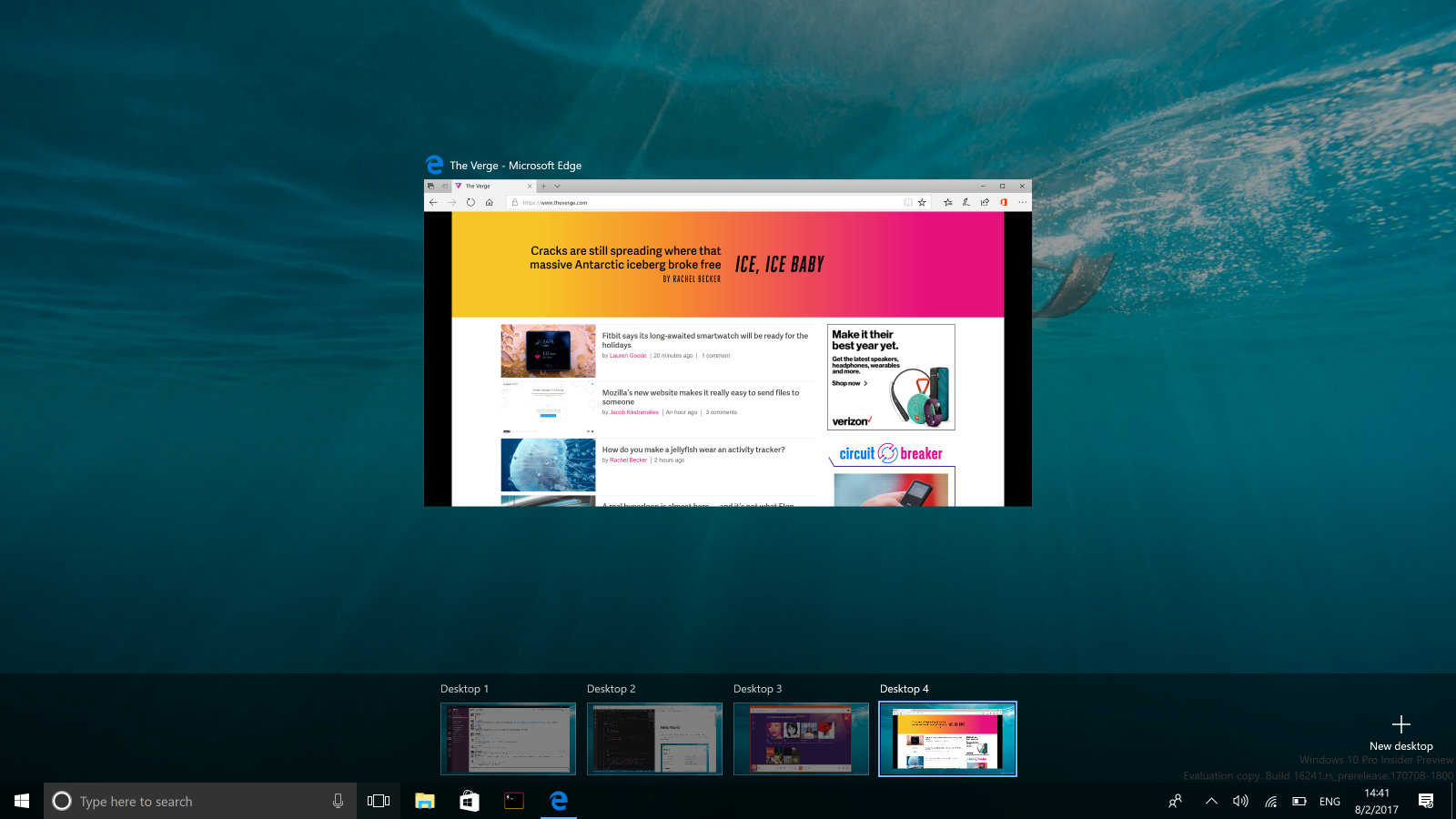Viewport: 1456px width, 819px height.
Task: Click the Edge back arrow
Action: click(x=433, y=202)
